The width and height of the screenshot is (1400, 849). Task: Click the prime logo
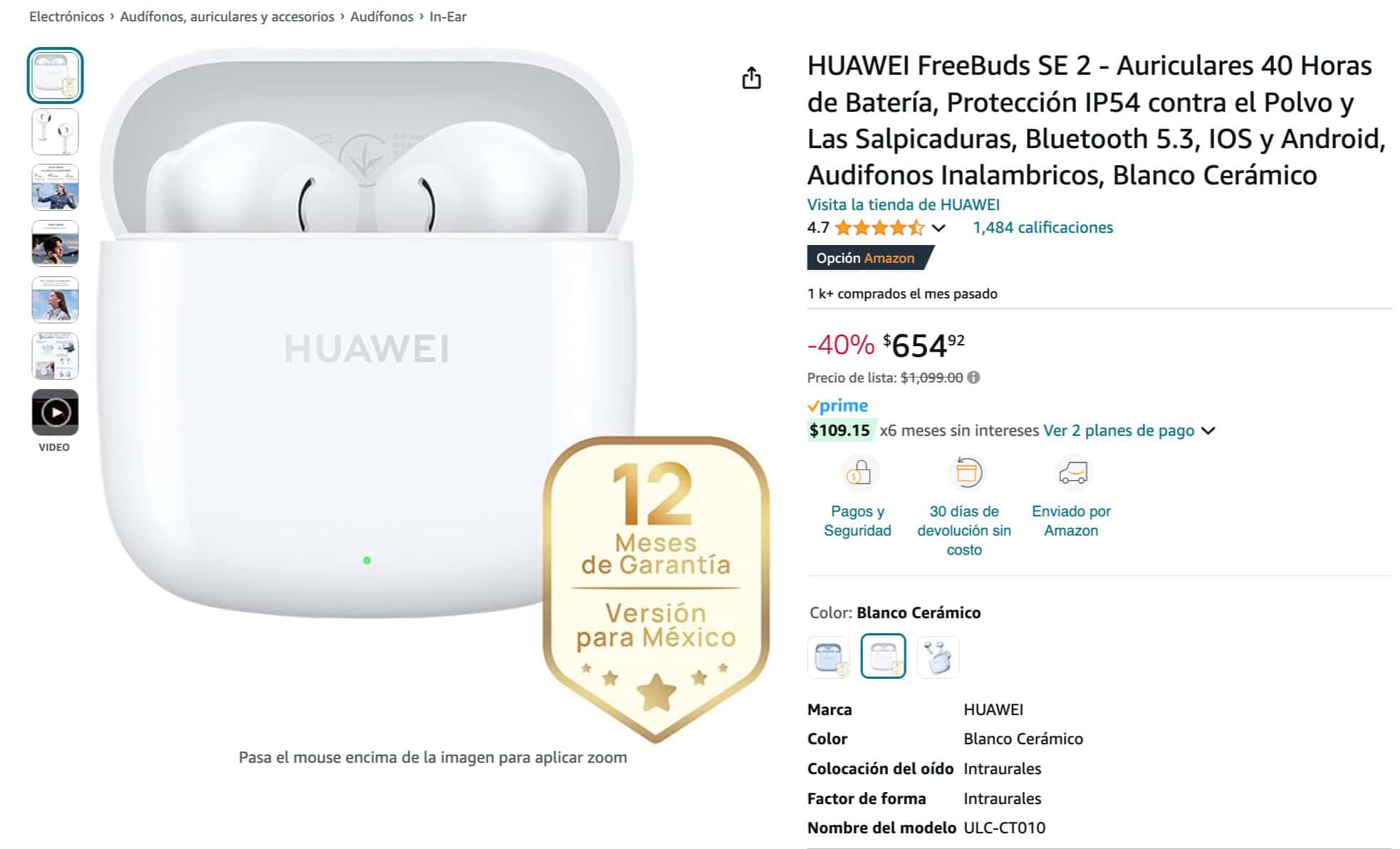(837, 406)
